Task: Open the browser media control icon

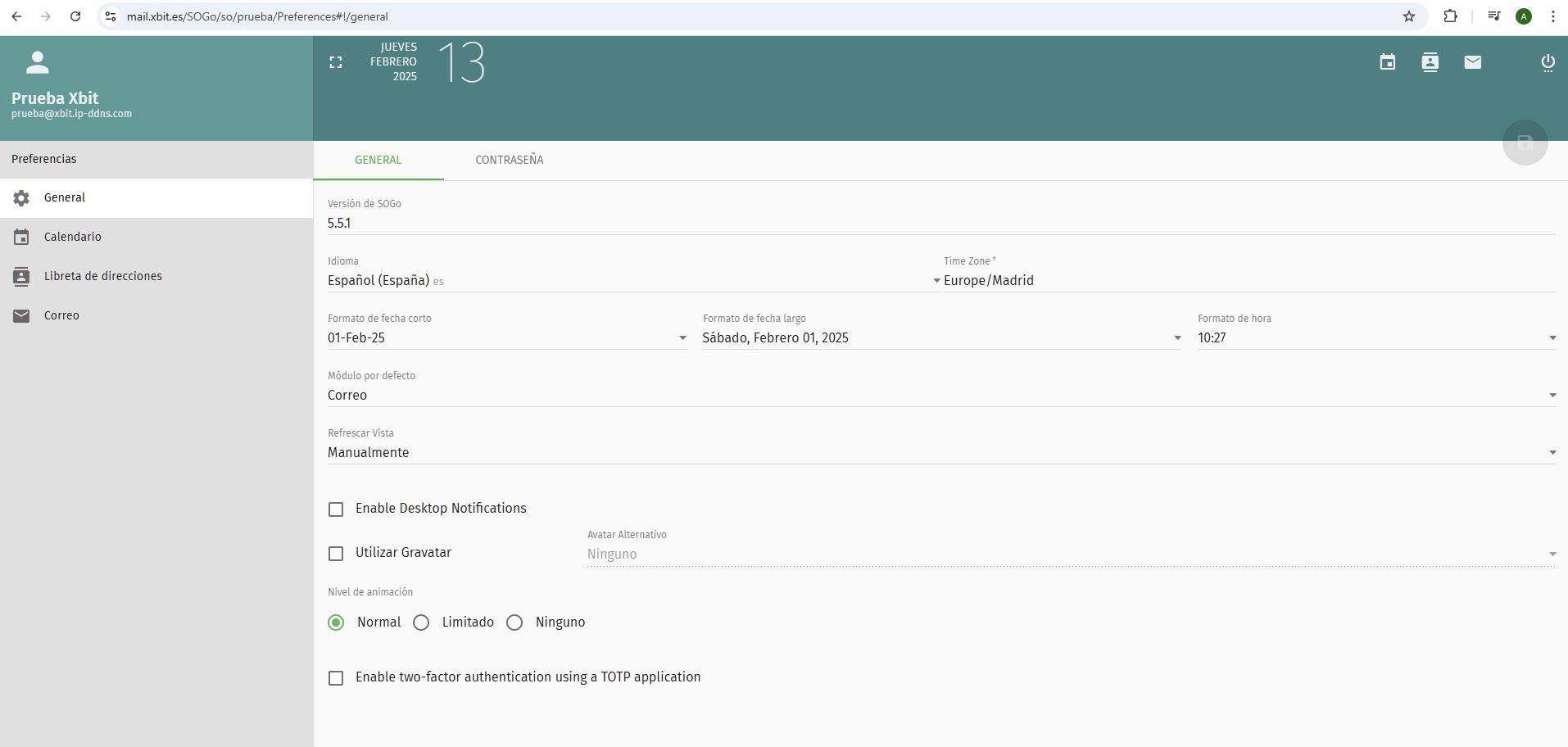Action: click(1493, 16)
